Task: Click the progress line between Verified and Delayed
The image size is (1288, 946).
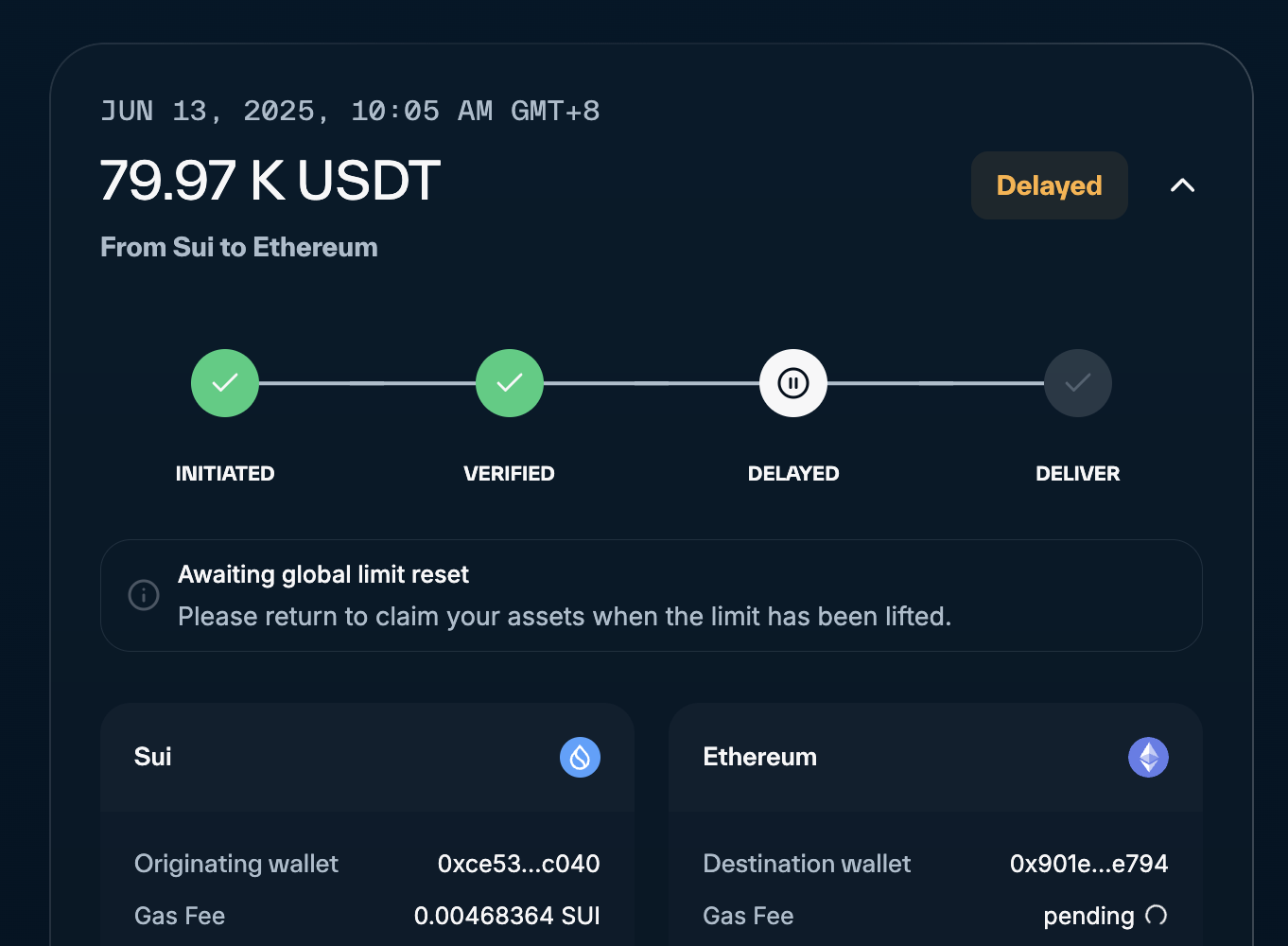Action: coord(652,383)
